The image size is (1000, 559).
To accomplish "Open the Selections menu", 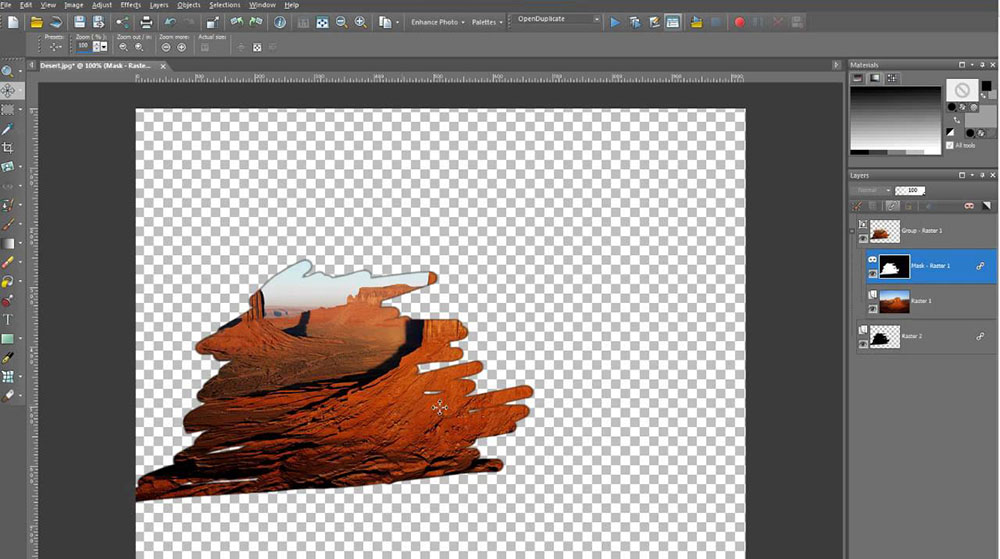I will (x=224, y=4).
